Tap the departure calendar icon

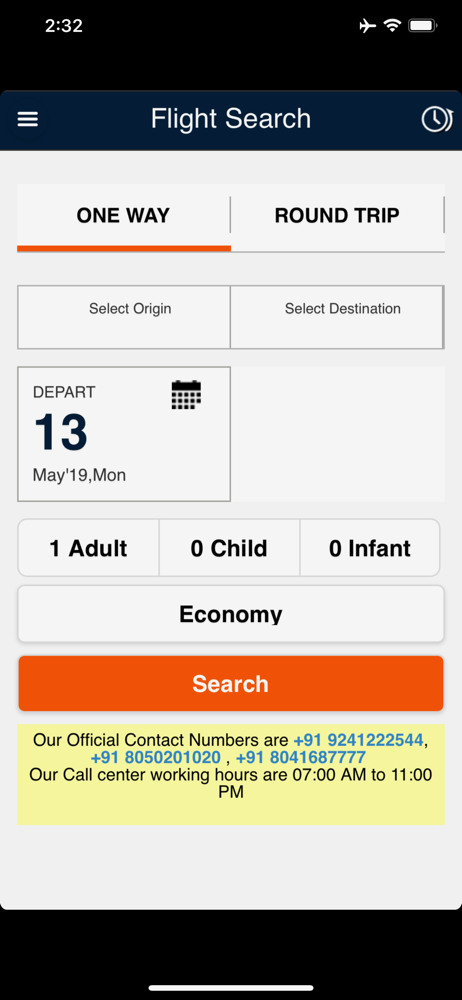click(186, 395)
